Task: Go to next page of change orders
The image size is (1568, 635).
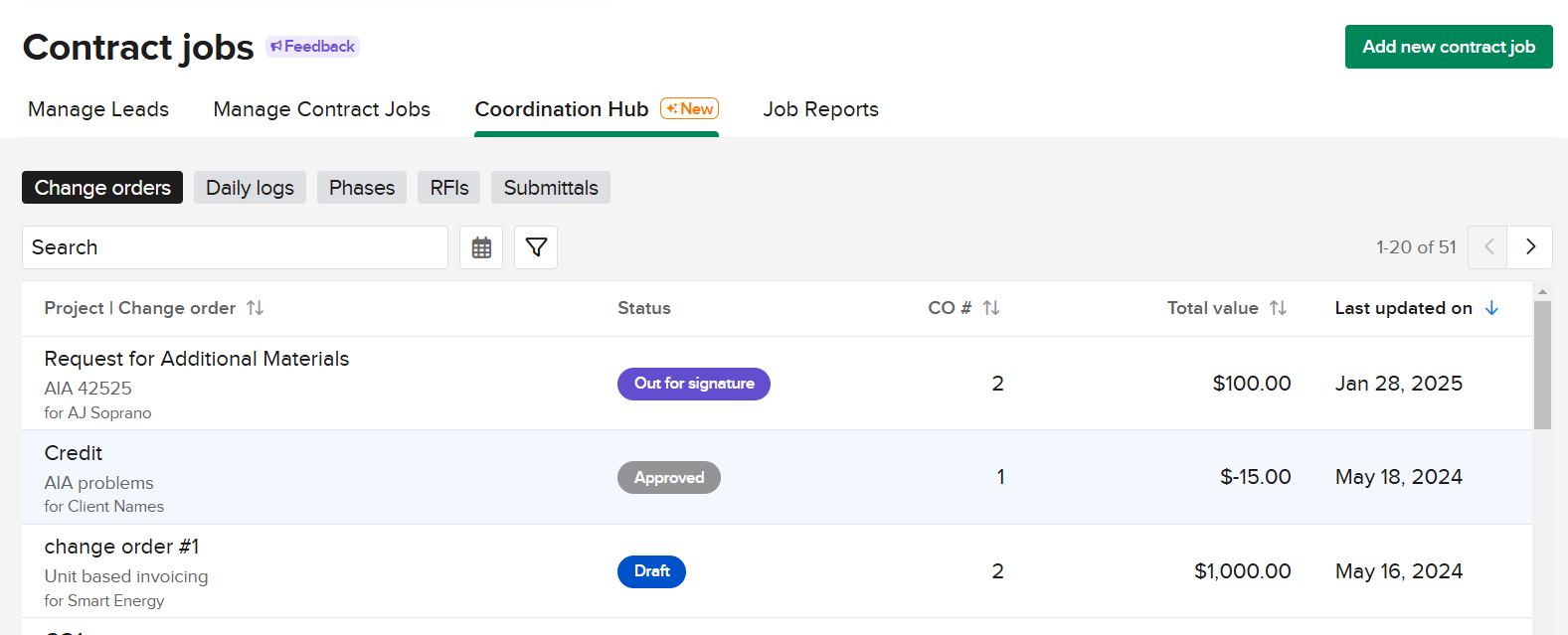Action: pyautogui.click(x=1530, y=247)
